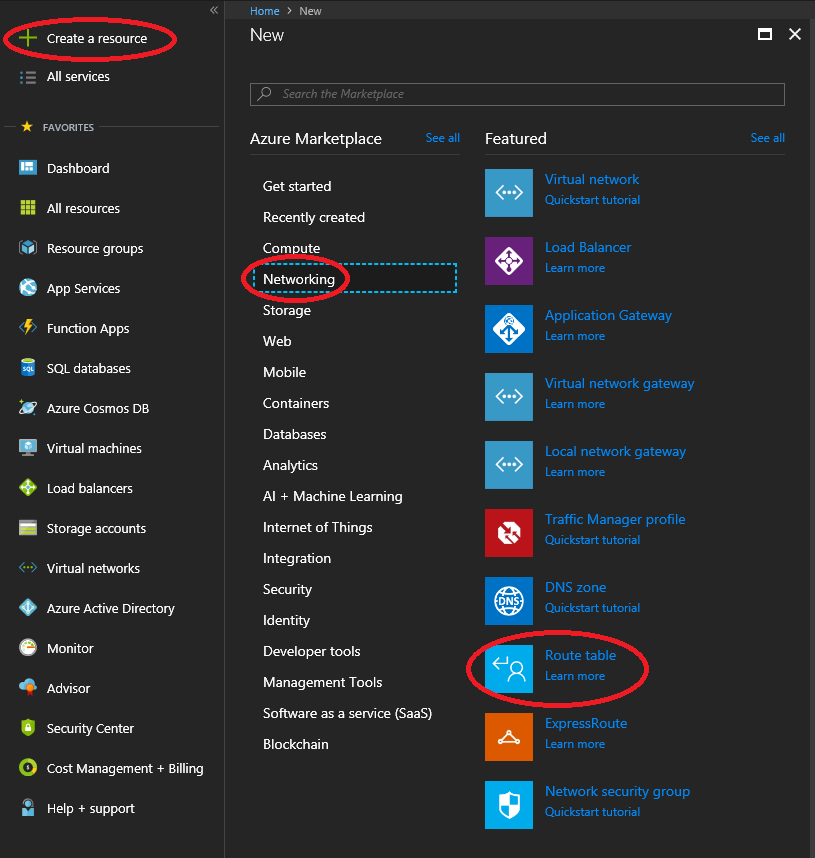Click the Virtual network featured tile icon
Viewport: 815px width, 858px height.
point(508,193)
